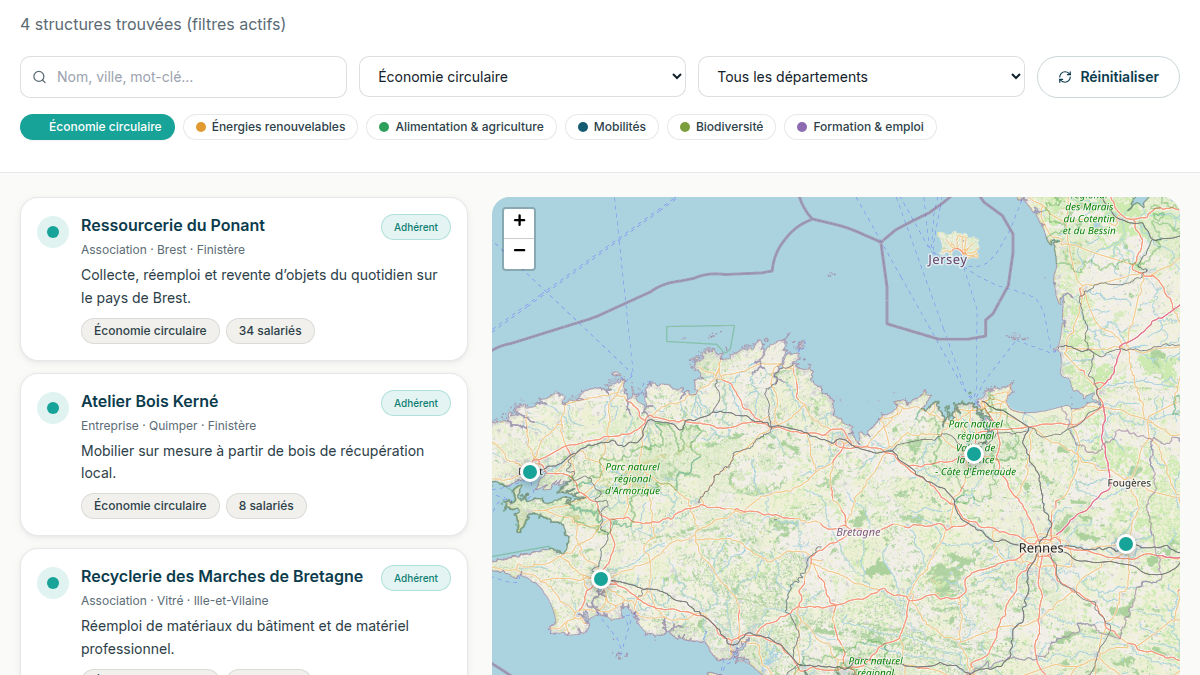Click the map marker east of Rennes
This screenshot has width=1200, height=675.
tap(1126, 544)
